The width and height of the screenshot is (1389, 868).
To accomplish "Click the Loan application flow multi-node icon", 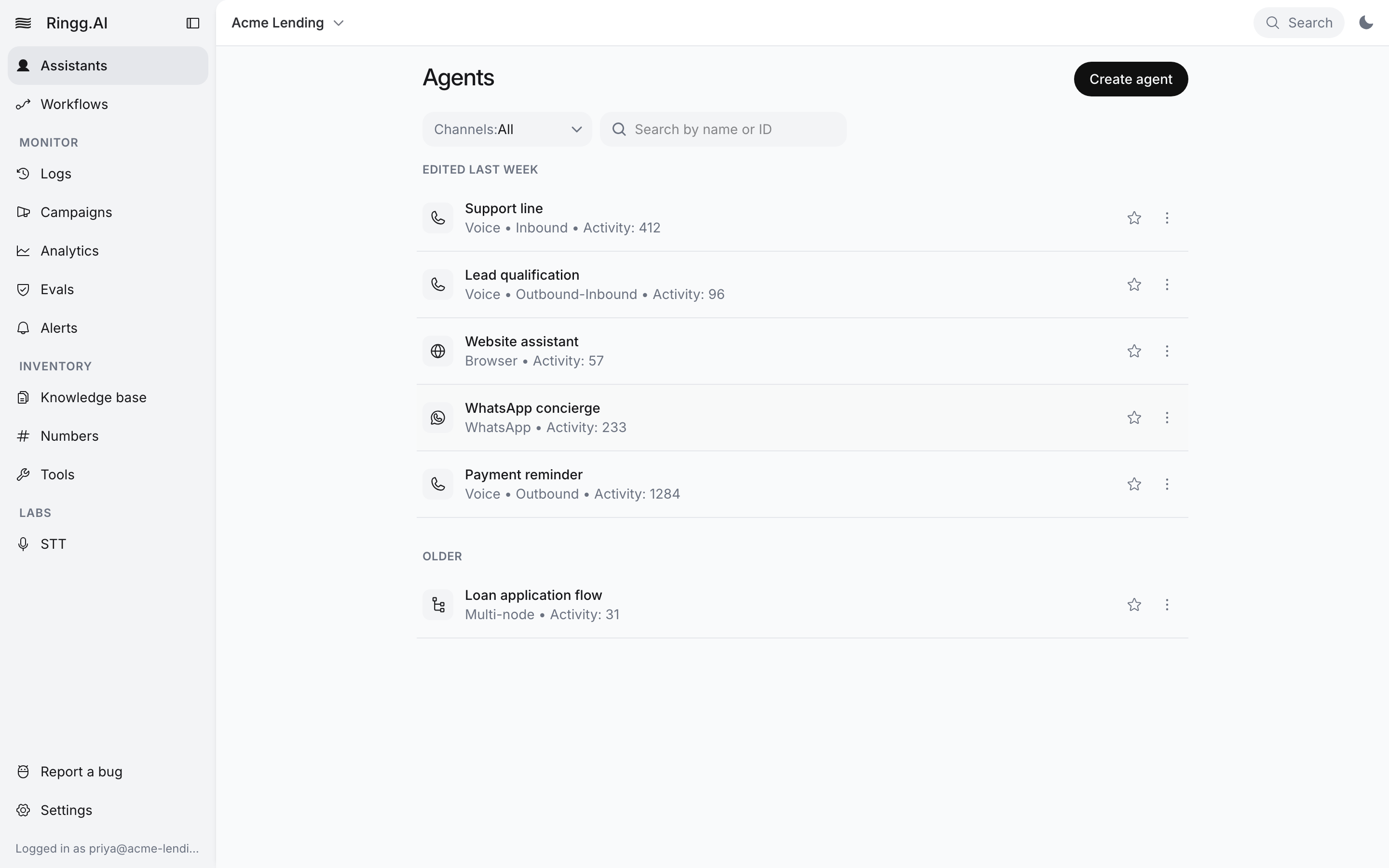I will [438, 605].
